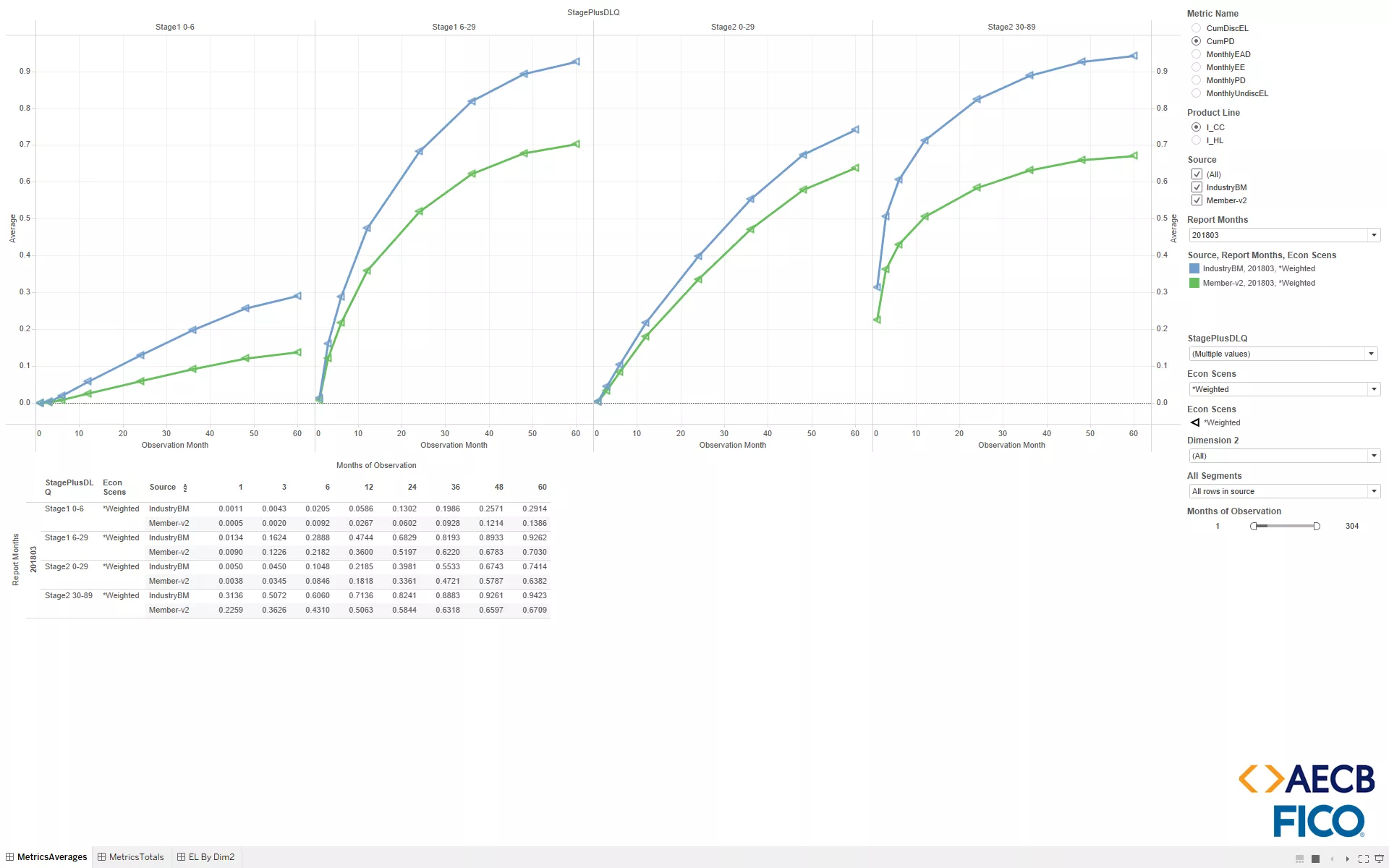This screenshot has height=868, width=1389.
Task: Click the collapsed triangle next to *Weighted legend
Action: pos(1194,422)
